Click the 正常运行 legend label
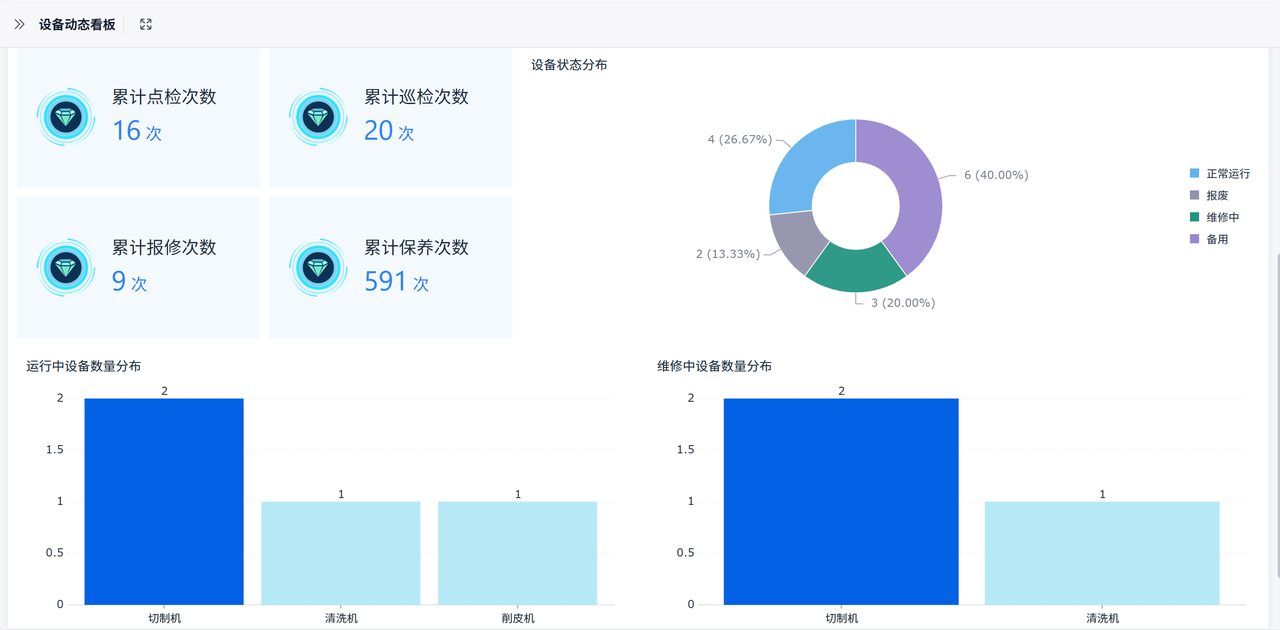This screenshot has width=1280, height=630. click(1228, 174)
